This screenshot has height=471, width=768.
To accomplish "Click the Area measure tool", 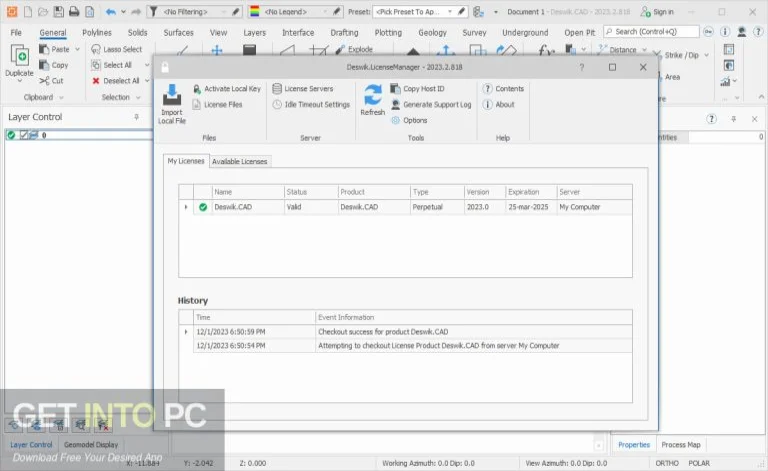I will coord(672,77).
